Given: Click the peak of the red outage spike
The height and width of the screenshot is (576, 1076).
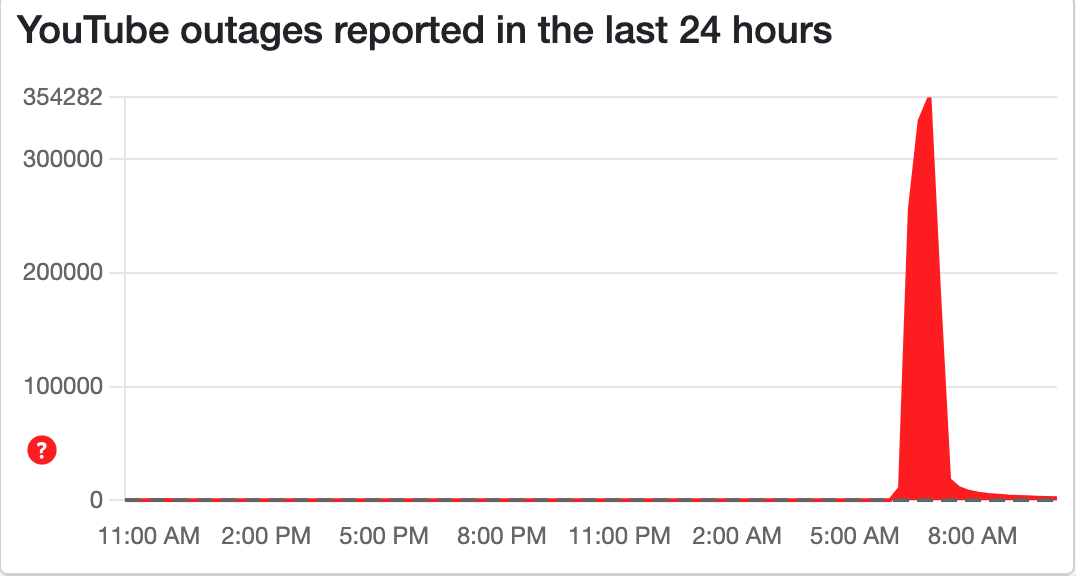Looking at the screenshot, I should point(930,100).
